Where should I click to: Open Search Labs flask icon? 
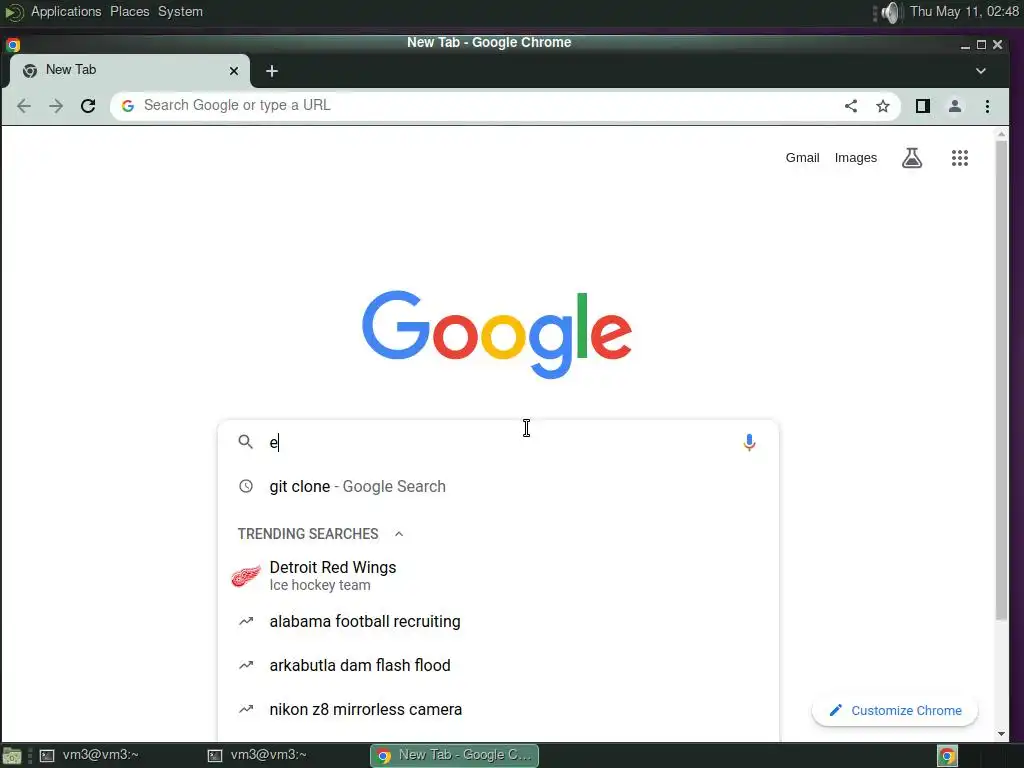(912, 157)
